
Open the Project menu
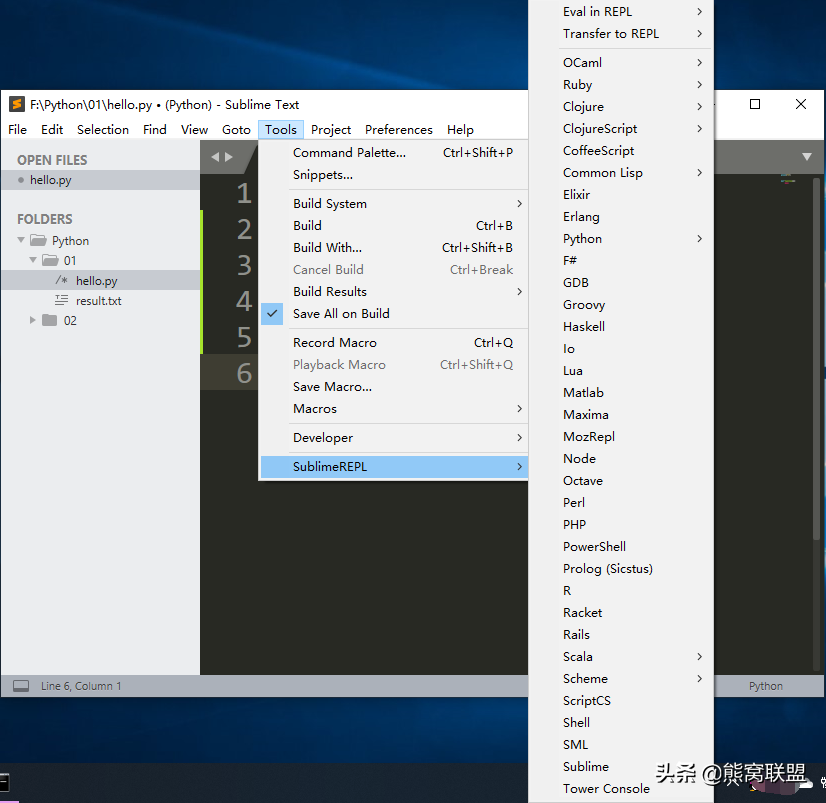click(331, 130)
